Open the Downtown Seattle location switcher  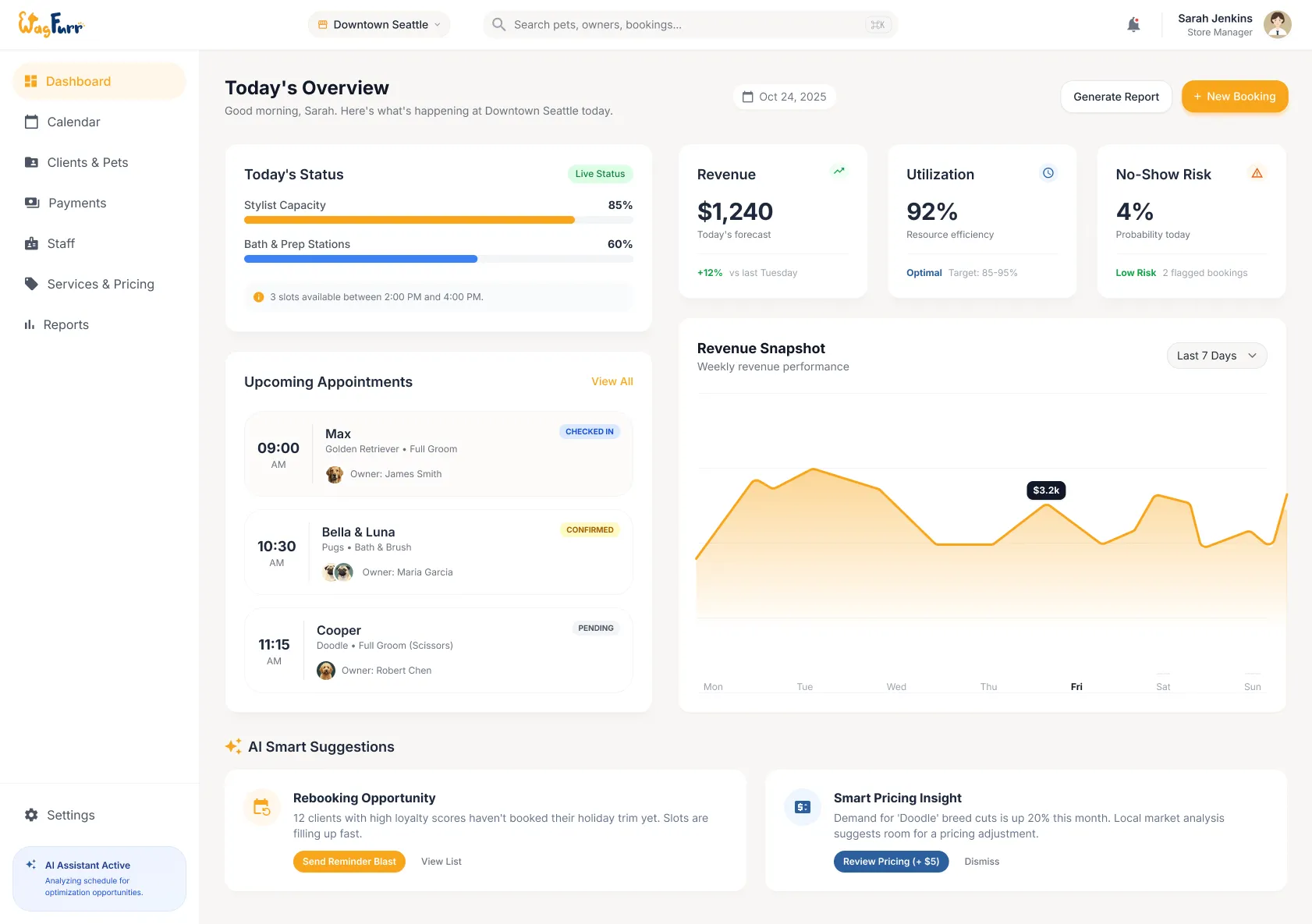378,24
